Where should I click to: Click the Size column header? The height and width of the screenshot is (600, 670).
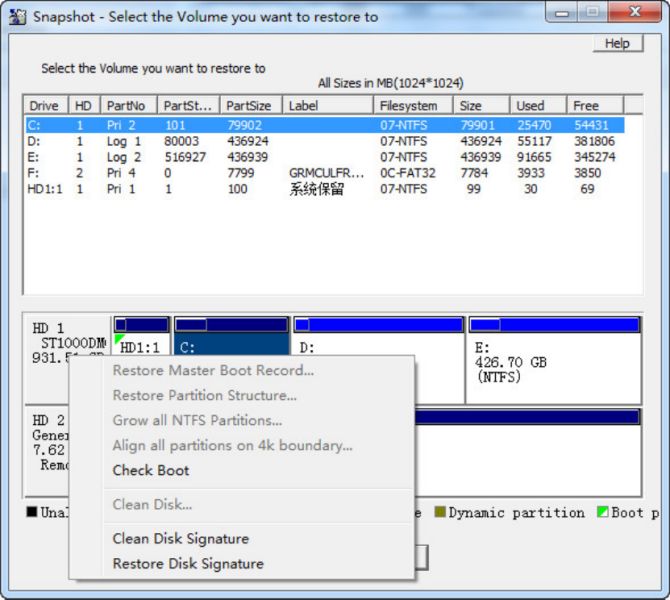coord(481,105)
